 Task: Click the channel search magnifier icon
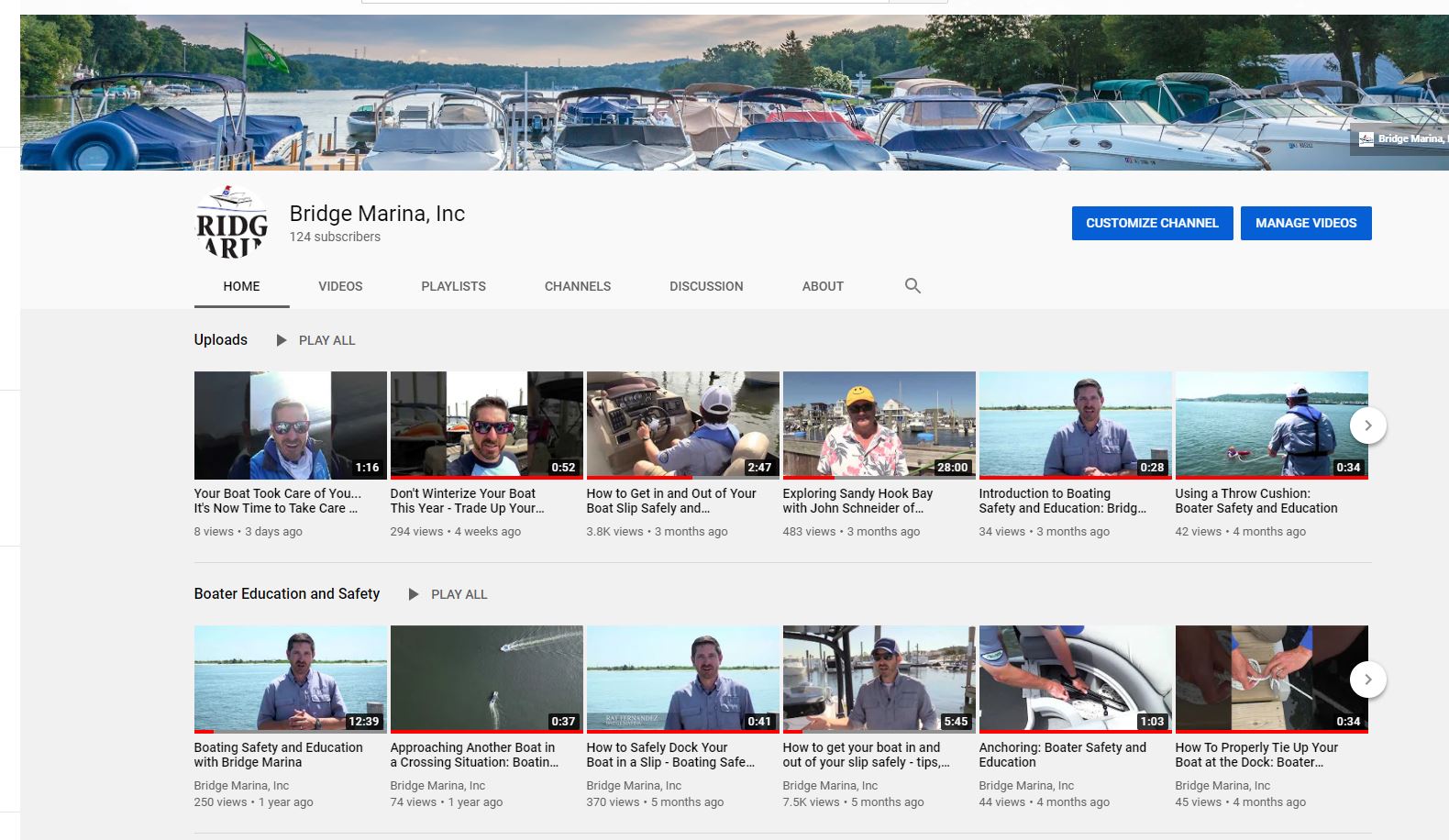point(912,286)
